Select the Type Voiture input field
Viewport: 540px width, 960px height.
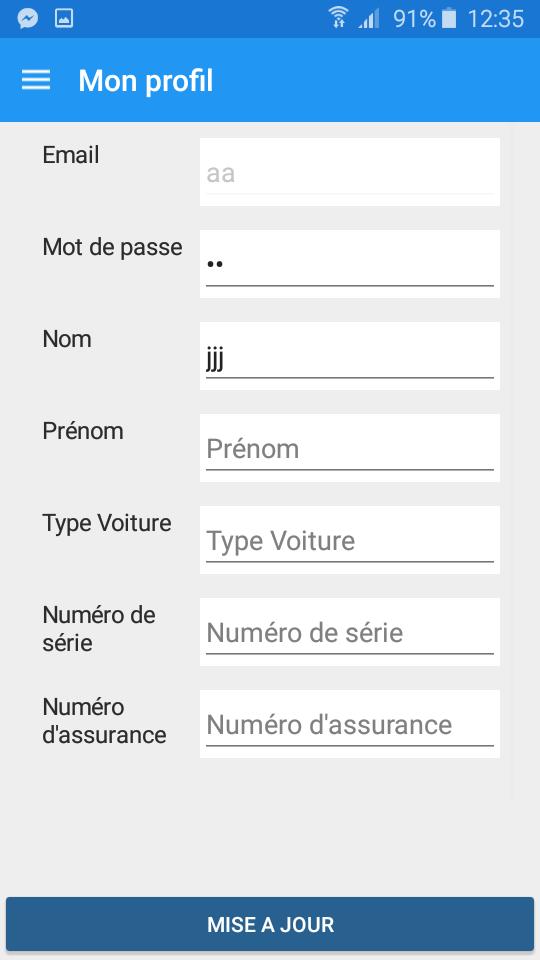350,539
